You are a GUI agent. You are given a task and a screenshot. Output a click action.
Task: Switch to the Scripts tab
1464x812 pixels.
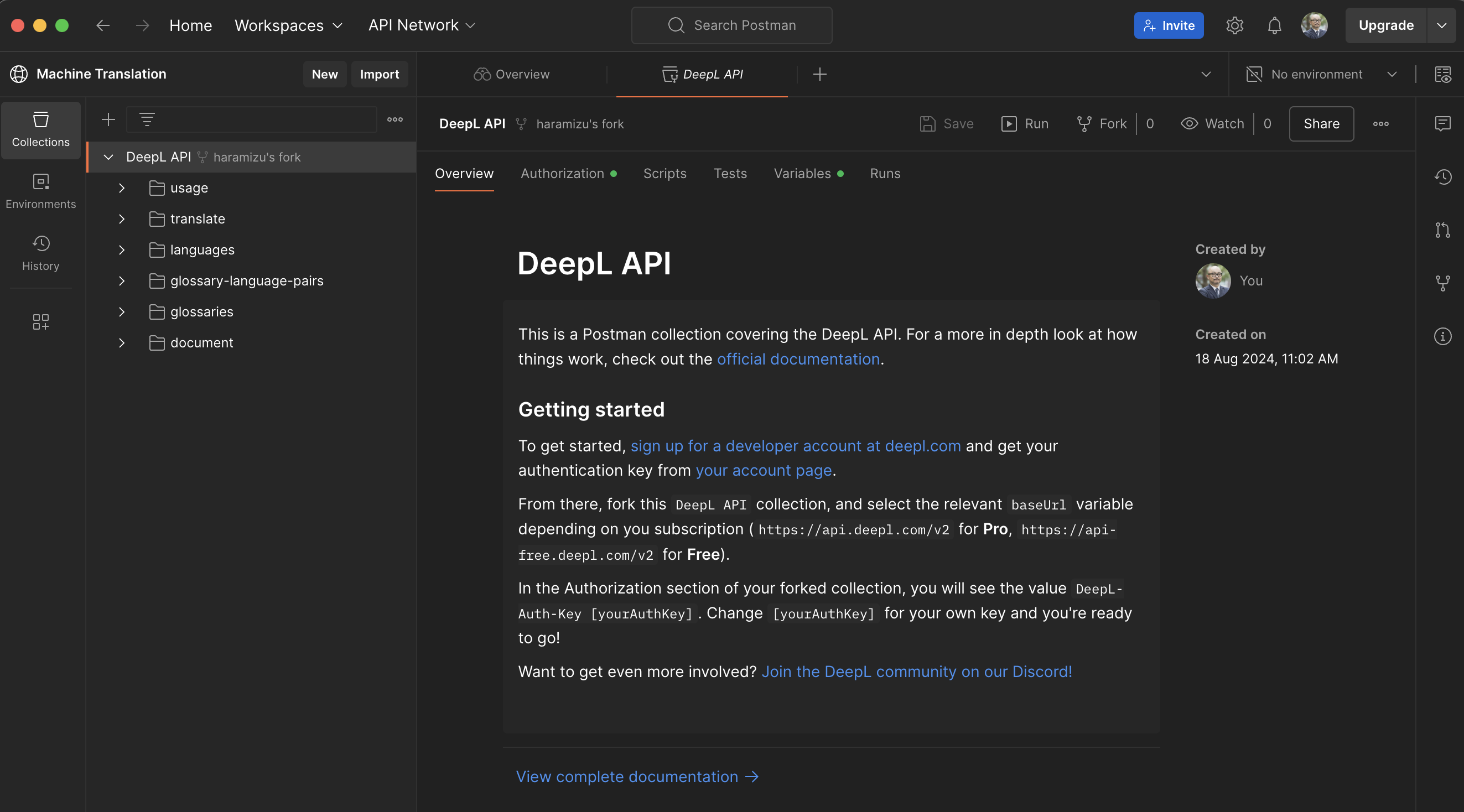point(664,173)
